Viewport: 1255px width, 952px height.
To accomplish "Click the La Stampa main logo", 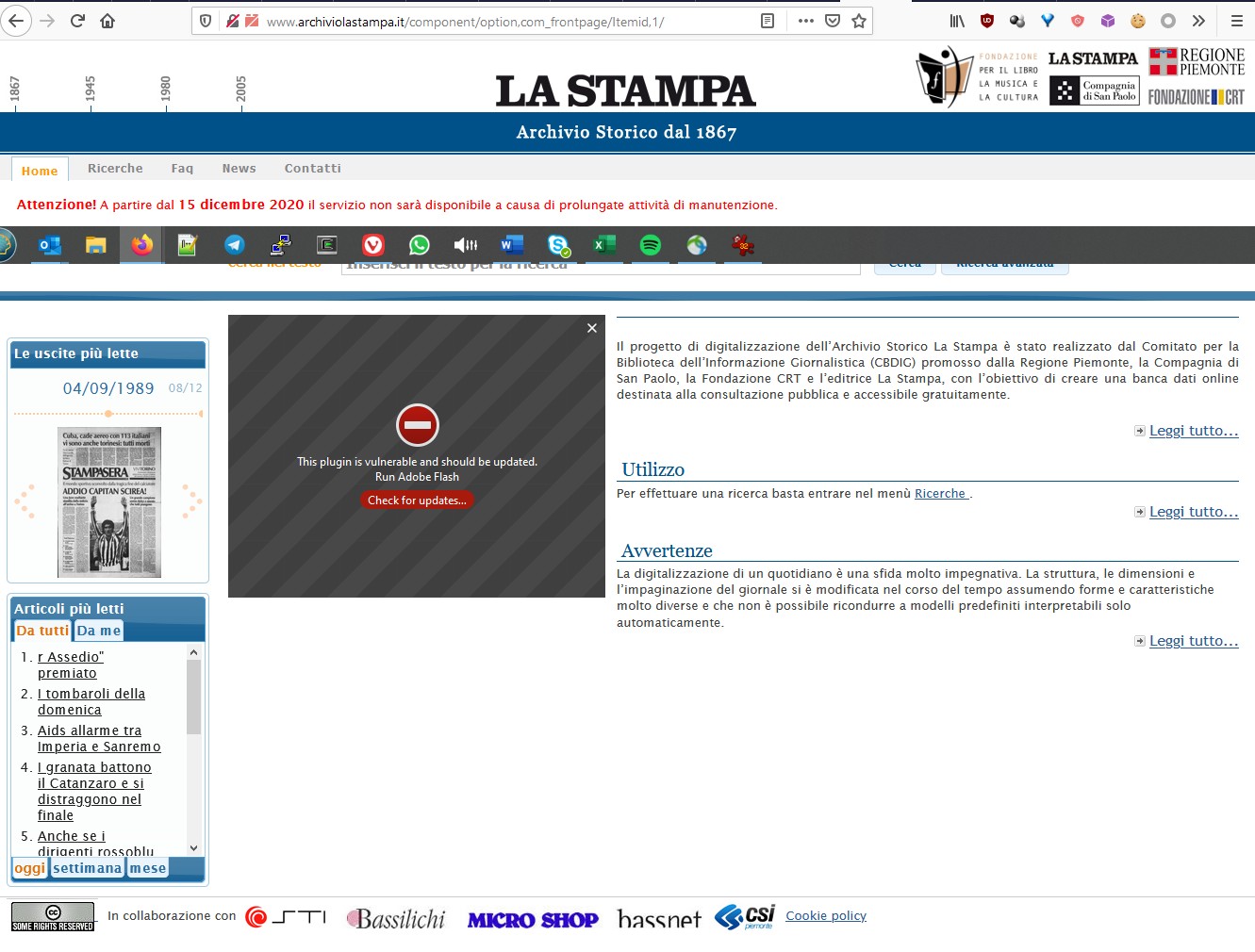I will [626, 90].
